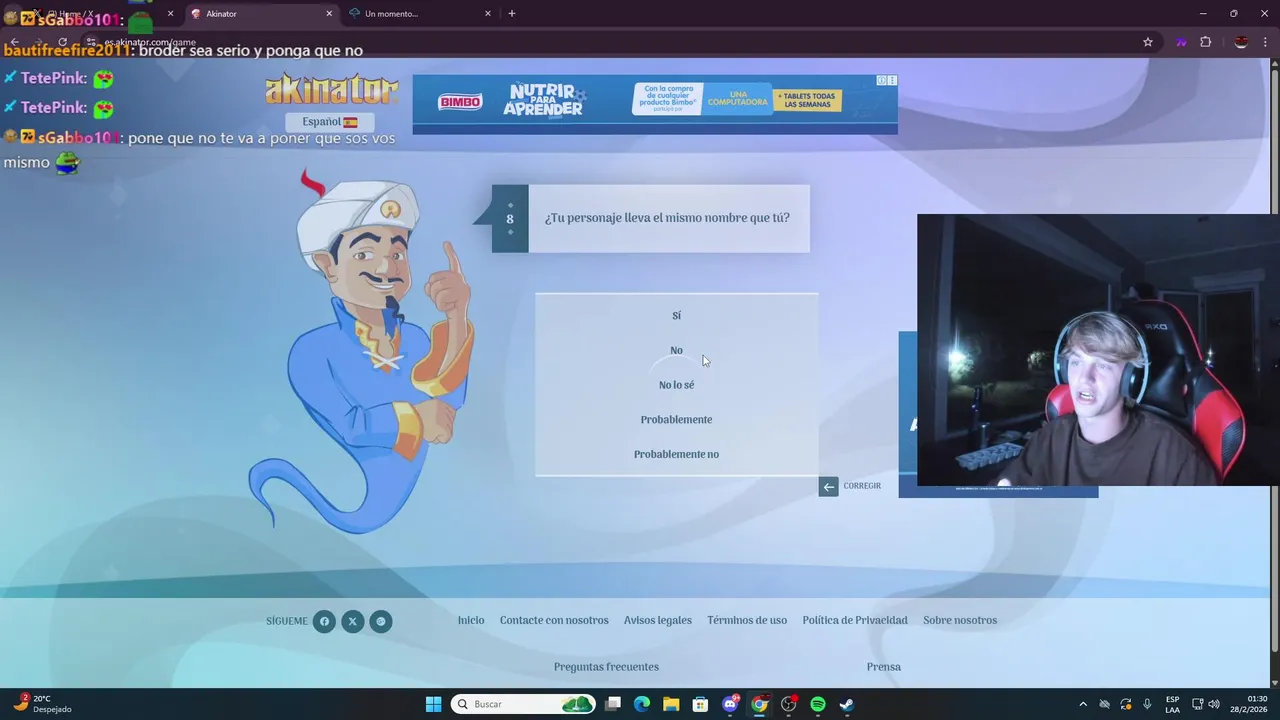Launch Microsoft Edge from taskbar
The image size is (1280, 720).
pos(642,705)
